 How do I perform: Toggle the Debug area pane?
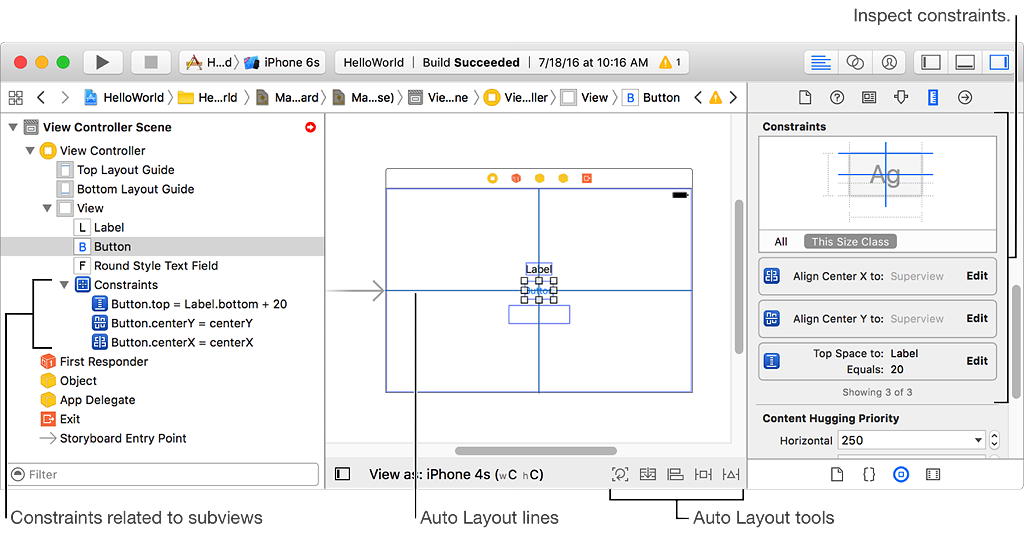[x=965, y=62]
